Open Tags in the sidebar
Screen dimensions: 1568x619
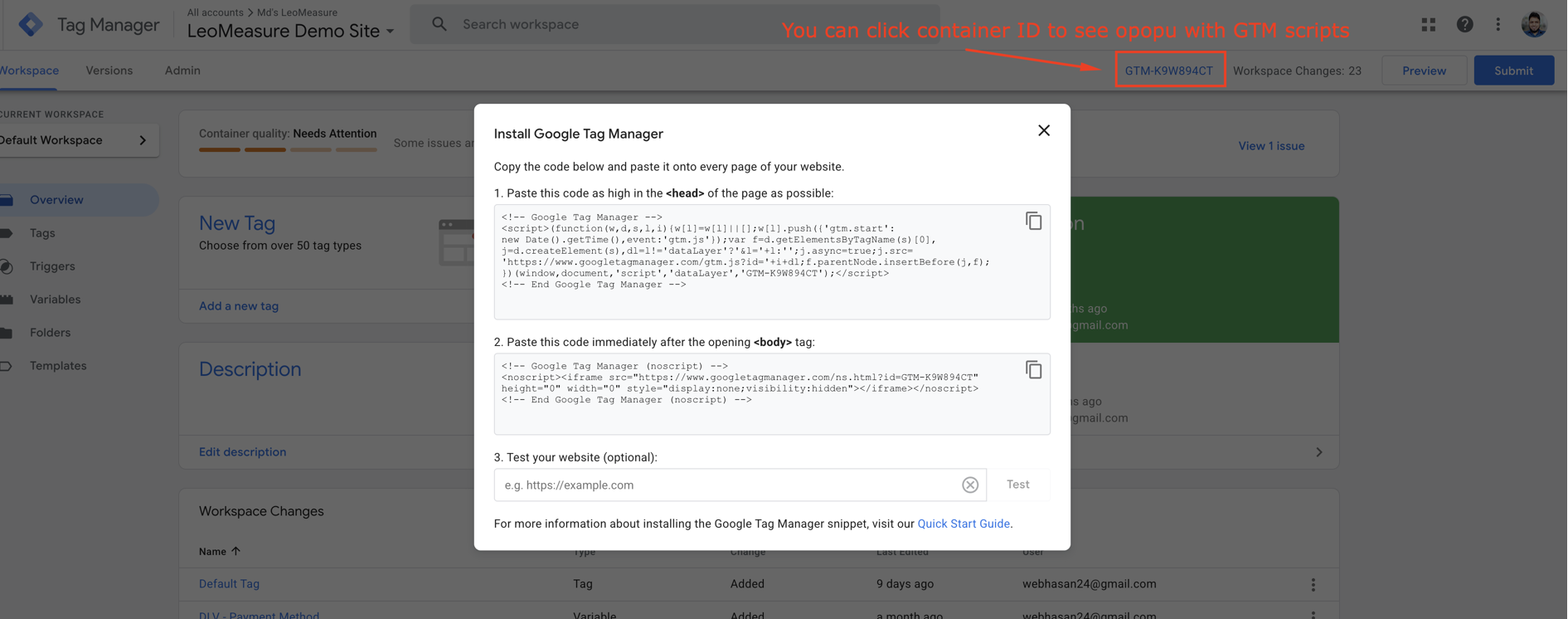(x=42, y=233)
